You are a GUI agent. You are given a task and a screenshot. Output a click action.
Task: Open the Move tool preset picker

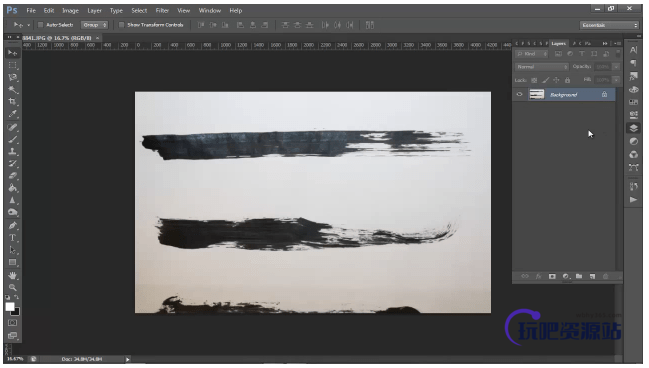point(28,25)
